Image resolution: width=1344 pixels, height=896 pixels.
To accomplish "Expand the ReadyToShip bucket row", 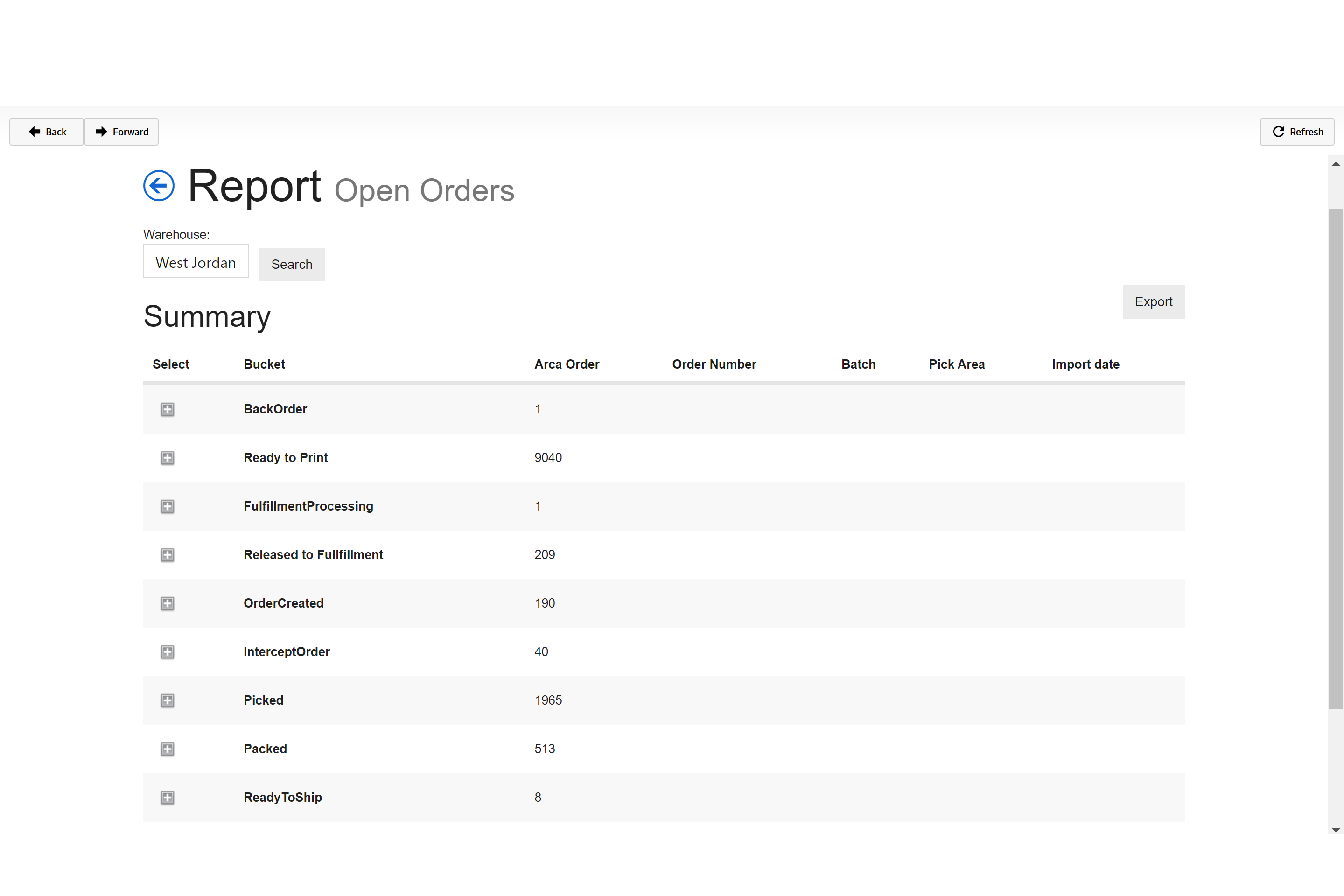I will 168,798.
